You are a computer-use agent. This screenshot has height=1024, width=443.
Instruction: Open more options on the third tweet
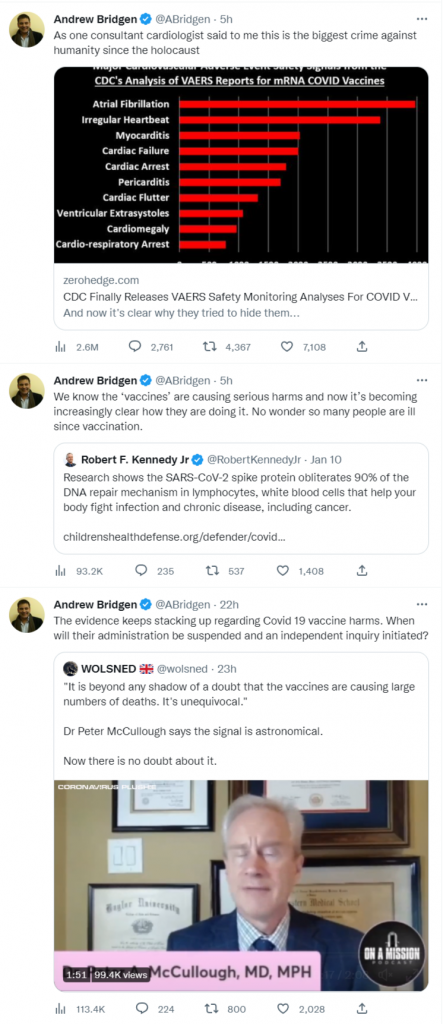422,604
